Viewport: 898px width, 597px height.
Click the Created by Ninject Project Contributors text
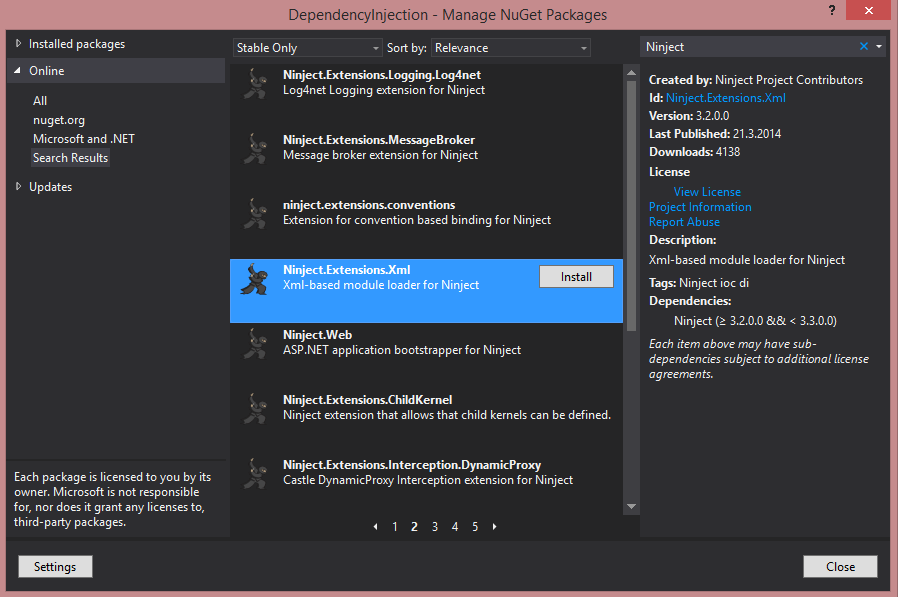click(x=755, y=80)
